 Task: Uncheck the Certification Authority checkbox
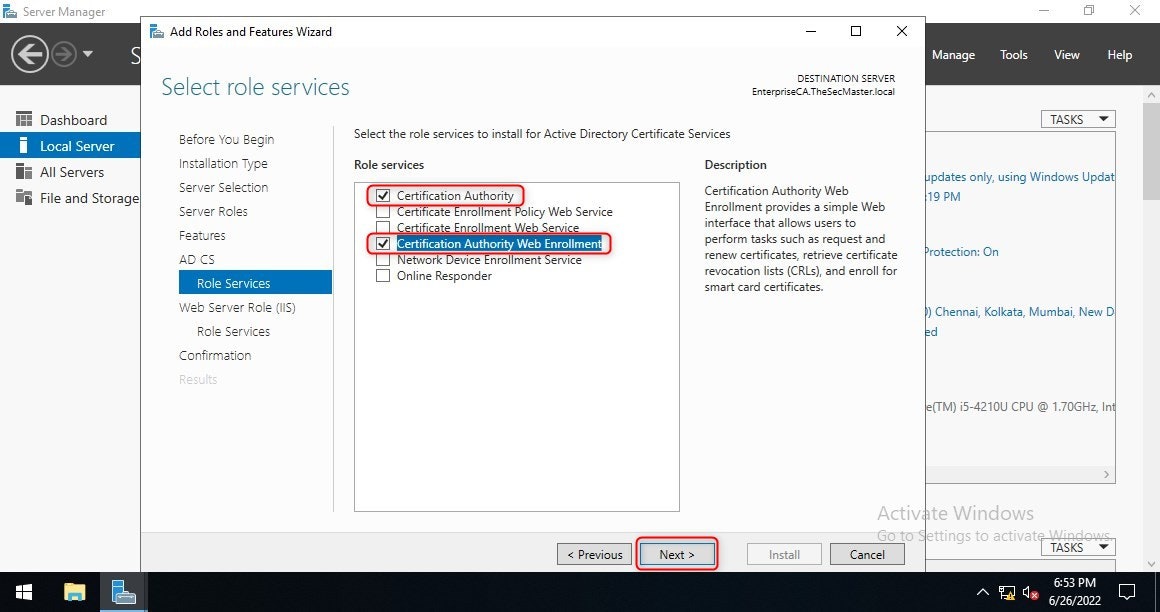382,195
